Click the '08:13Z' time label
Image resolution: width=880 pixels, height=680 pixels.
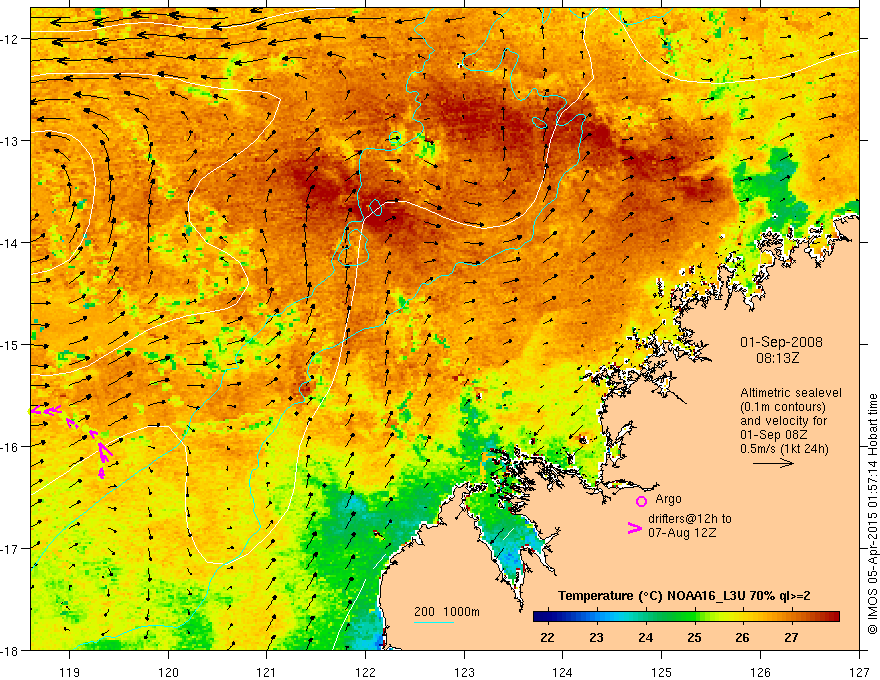point(777,357)
